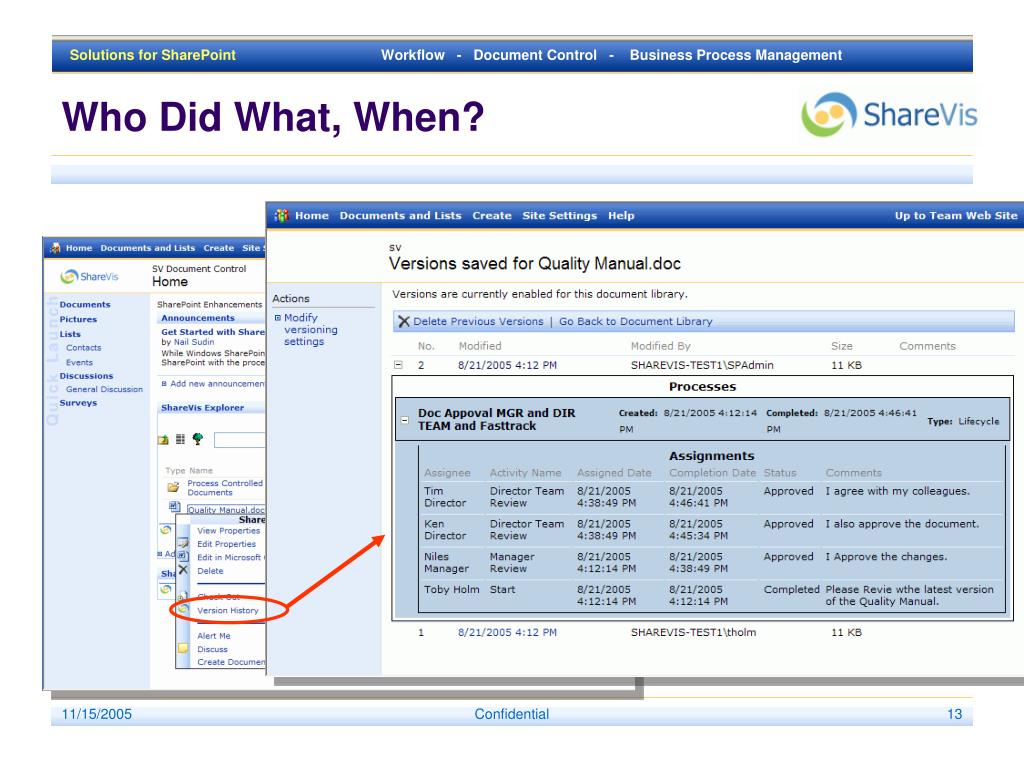
Task: Select Quality Manual.doc file name
Action: pyautogui.click(x=226, y=509)
